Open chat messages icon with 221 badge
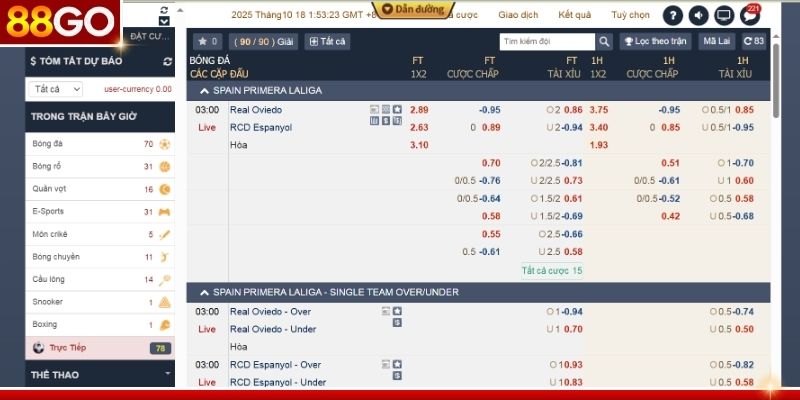This screenshot has width=800, height=400. (750, 15)
